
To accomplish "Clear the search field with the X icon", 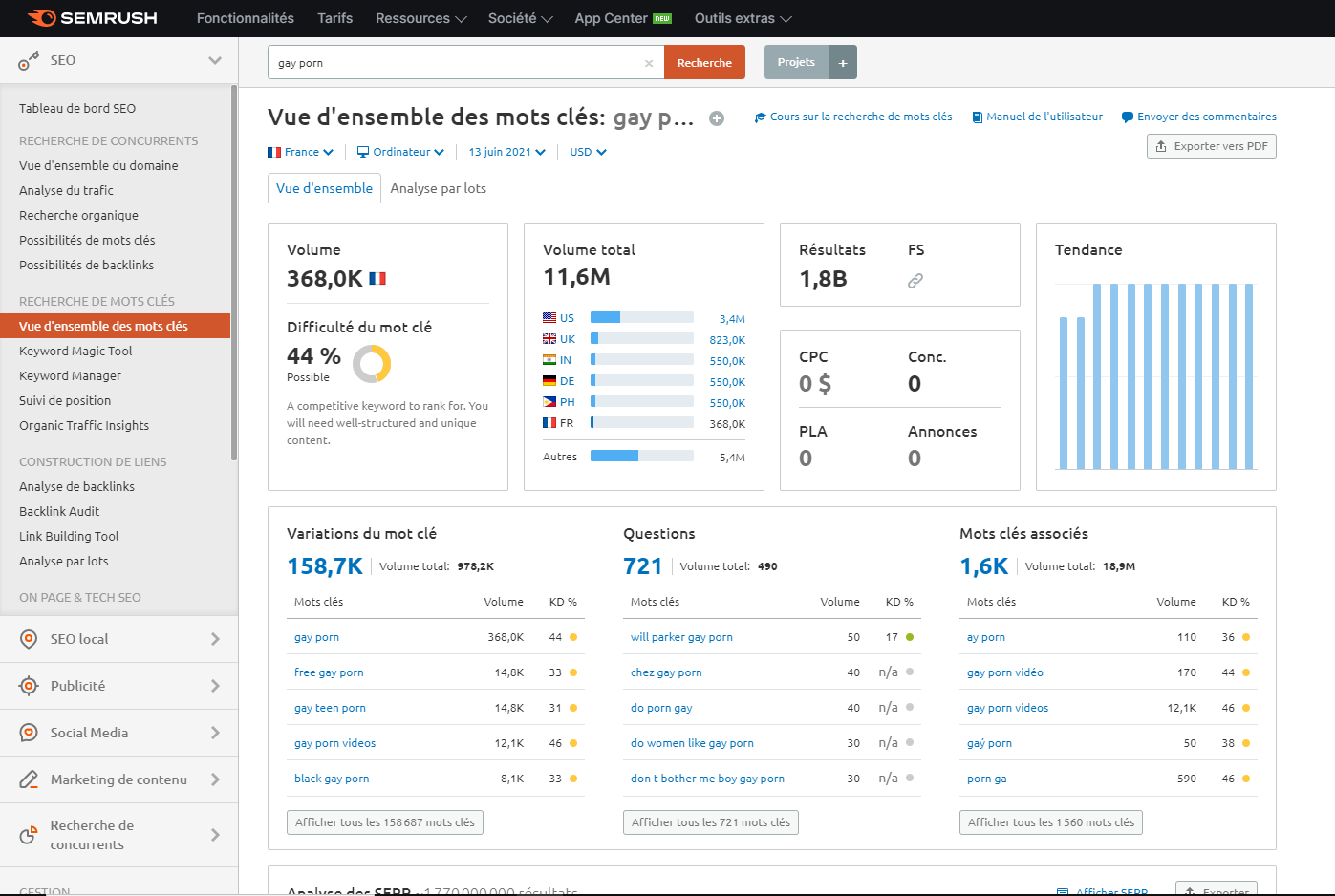I will 649,63.
